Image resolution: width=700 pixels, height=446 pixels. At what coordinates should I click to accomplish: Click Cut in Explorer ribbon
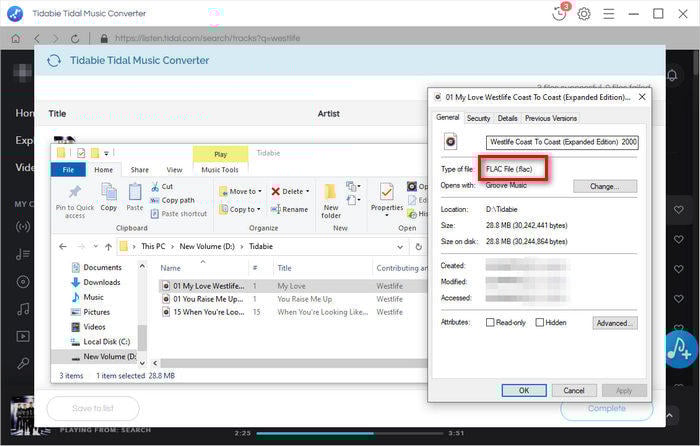162,186
